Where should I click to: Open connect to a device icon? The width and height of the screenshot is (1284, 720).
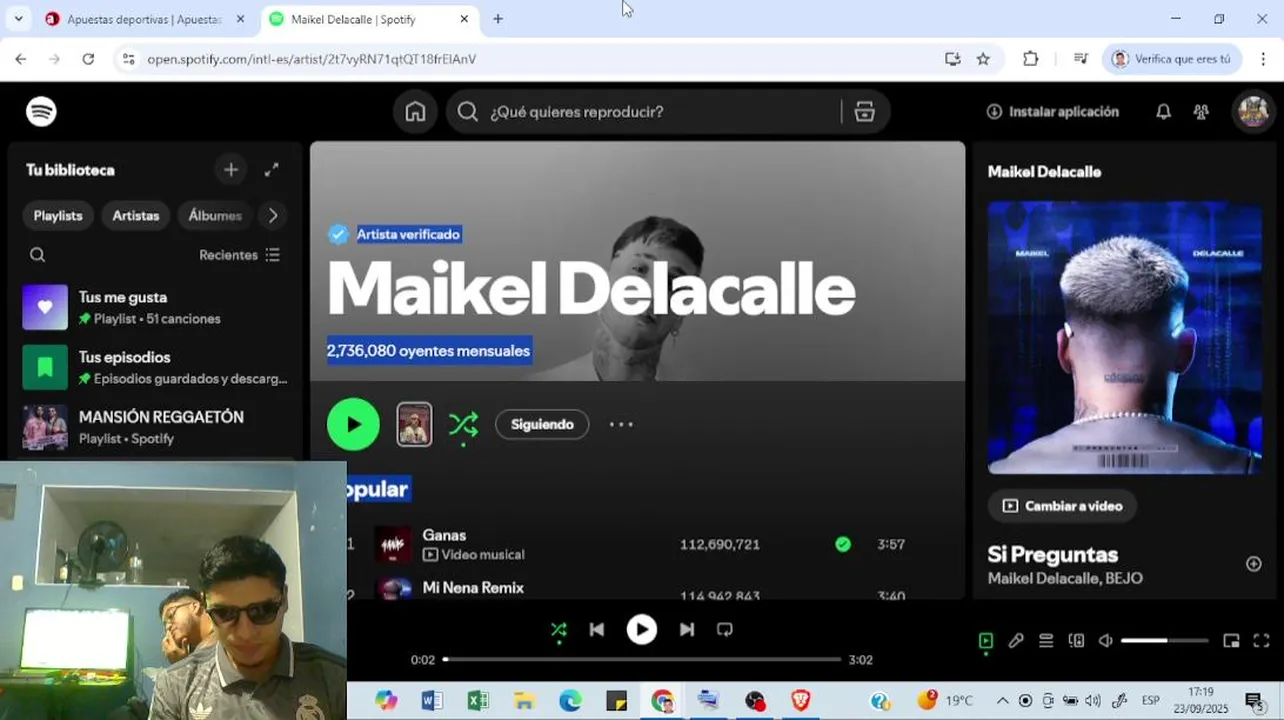pyautogui.click(x=1076, y=641)
